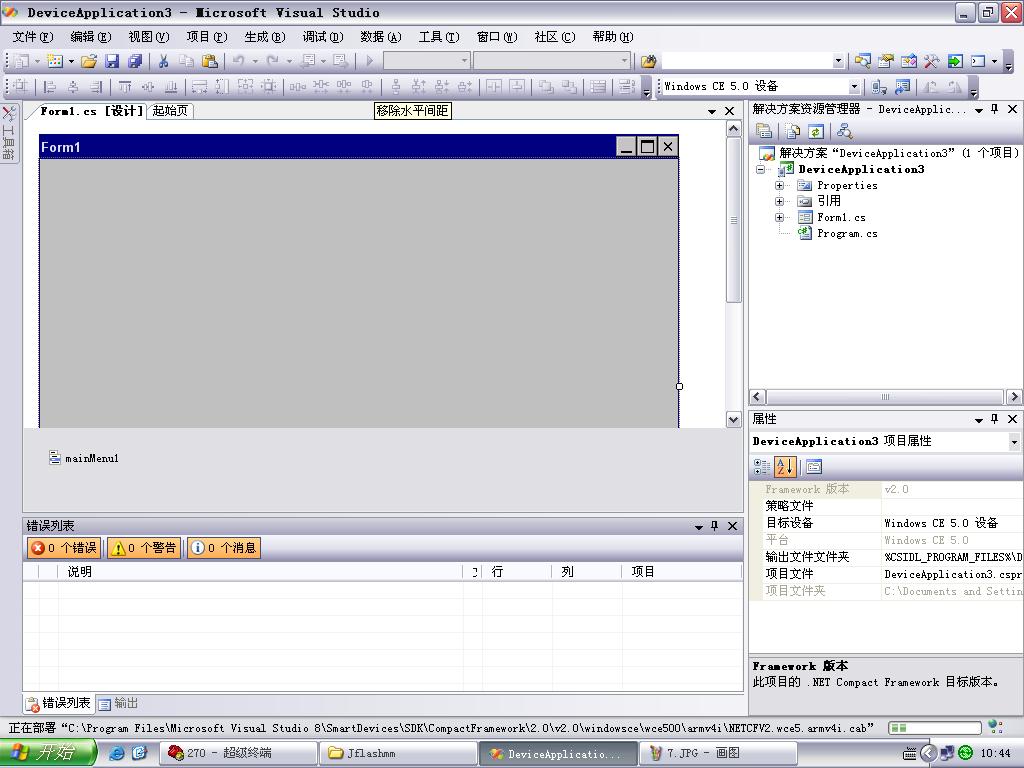Toggle the 0 个错误 errors filter
1024x768 pixels.
(x=63, y=547)
